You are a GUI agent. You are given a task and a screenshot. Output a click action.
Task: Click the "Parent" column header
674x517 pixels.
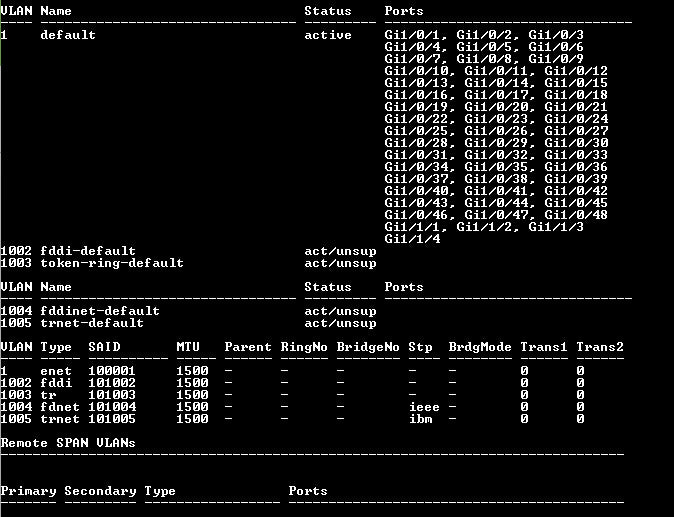[x=248, y=347]
